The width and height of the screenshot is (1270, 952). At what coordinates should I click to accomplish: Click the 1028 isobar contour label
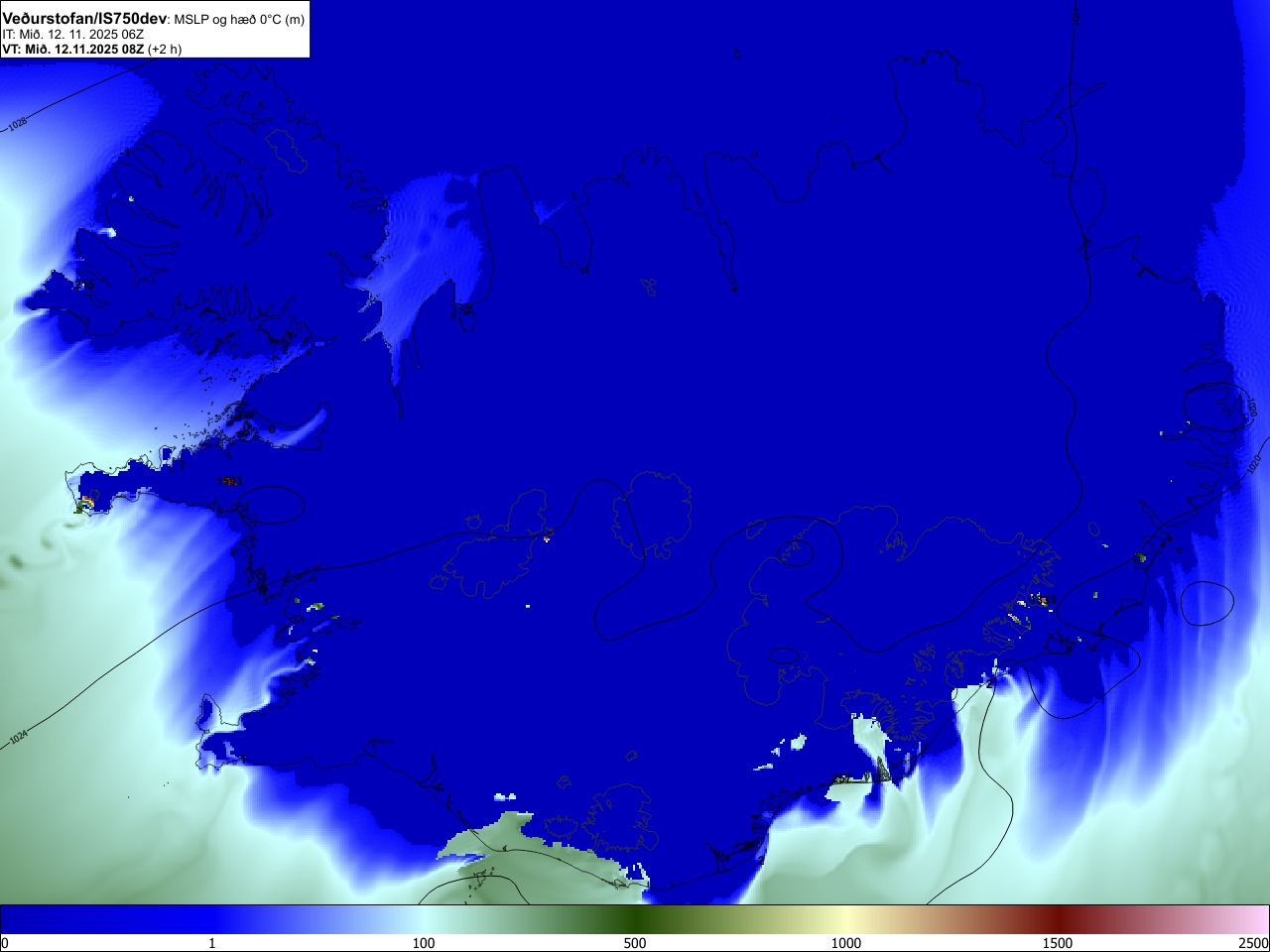17,124
